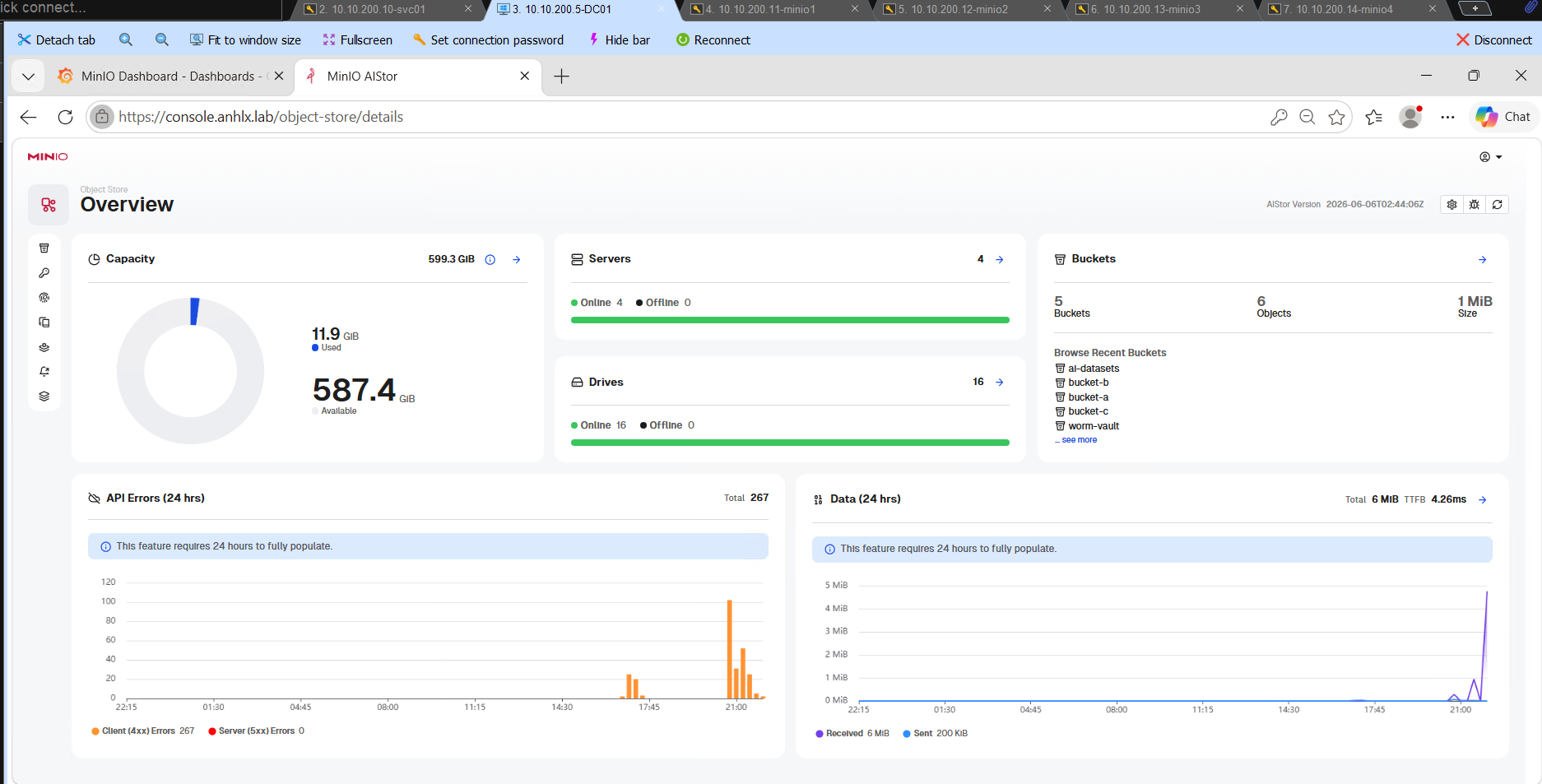Click the remote session zoom-in magnifier

(x=126, y=39)
